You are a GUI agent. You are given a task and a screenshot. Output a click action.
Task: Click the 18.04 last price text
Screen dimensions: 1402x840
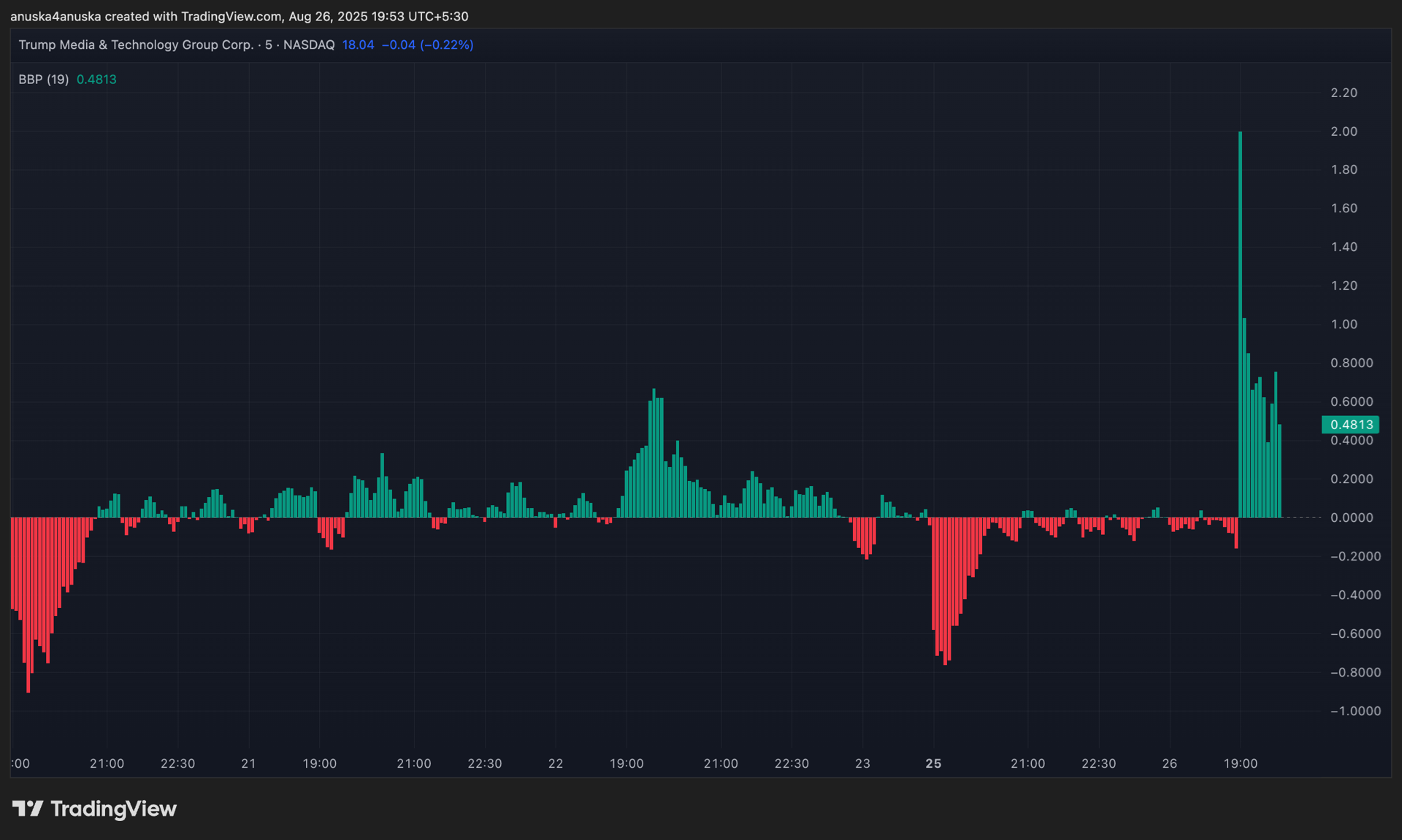(358, 45)
